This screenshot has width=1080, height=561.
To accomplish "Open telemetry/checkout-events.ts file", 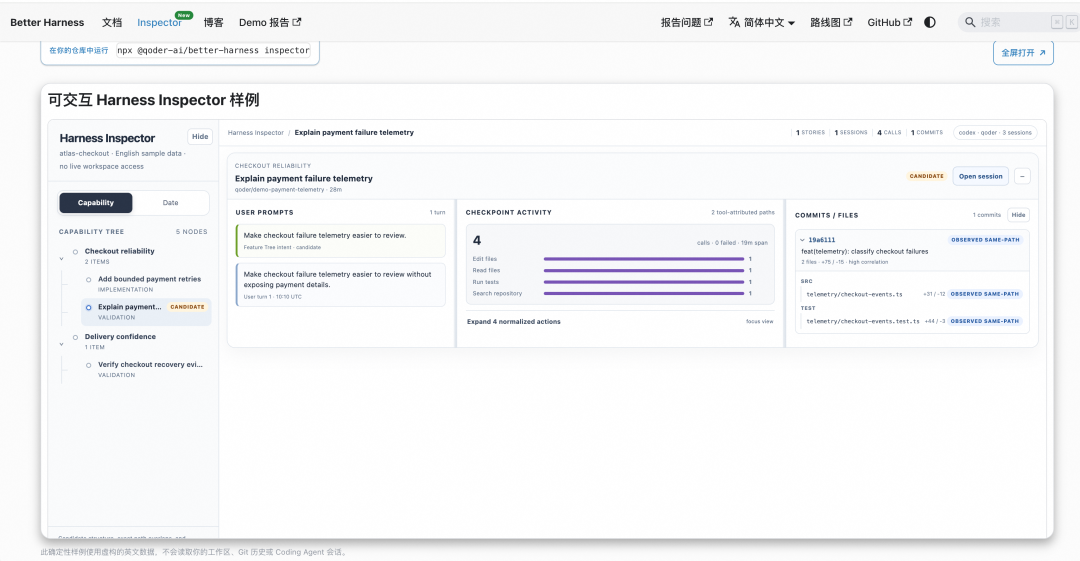I will click(854, 294).
